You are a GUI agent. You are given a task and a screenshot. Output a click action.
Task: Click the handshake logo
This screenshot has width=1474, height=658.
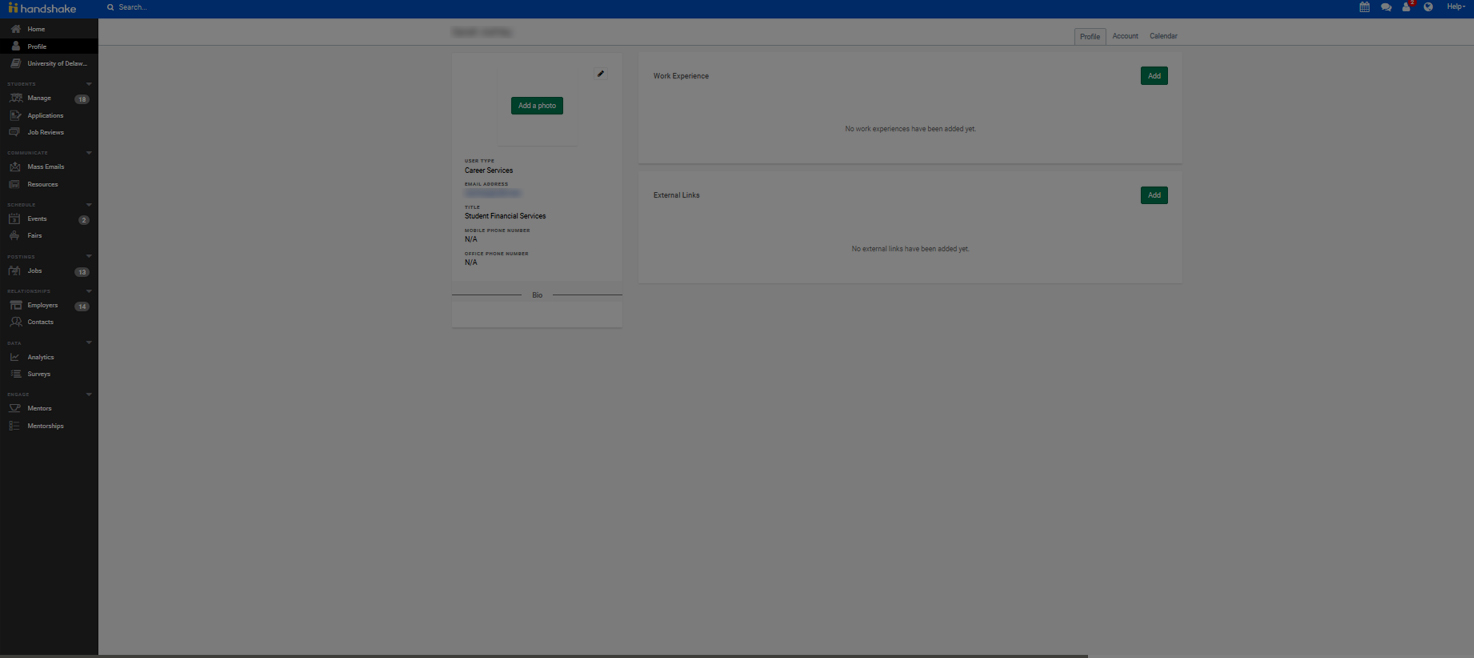click(x=42, y=7)
